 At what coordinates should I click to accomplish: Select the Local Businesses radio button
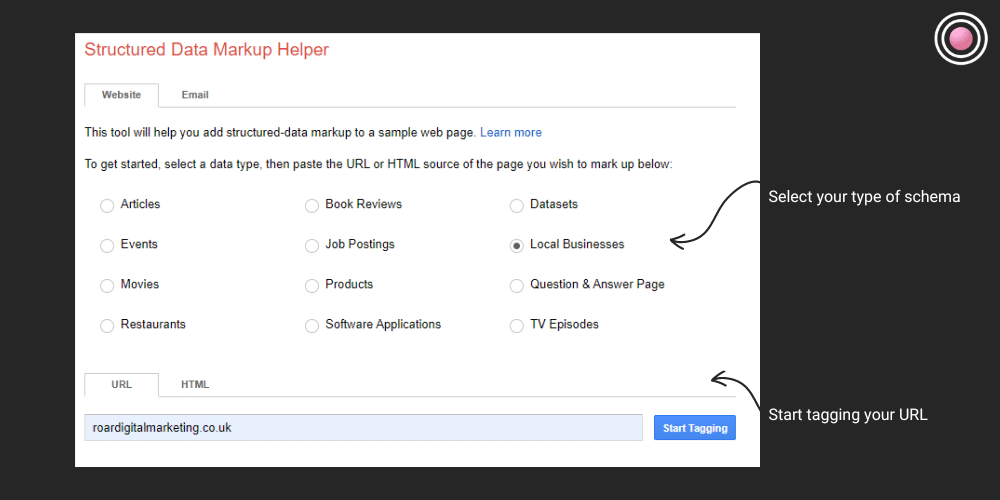517,245
